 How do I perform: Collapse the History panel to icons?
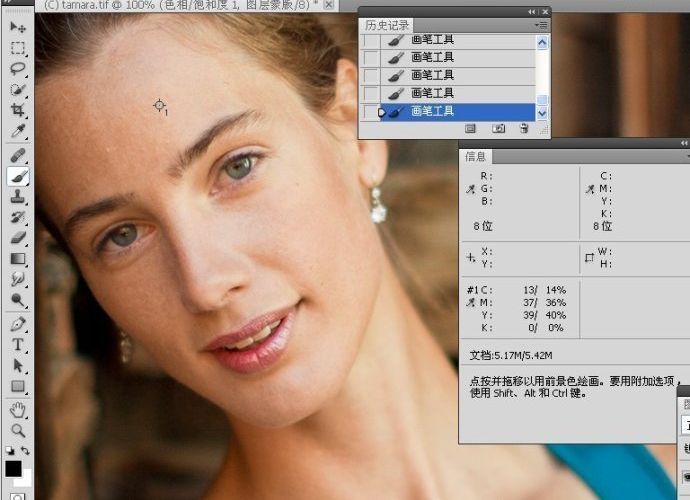coord(532,12)
